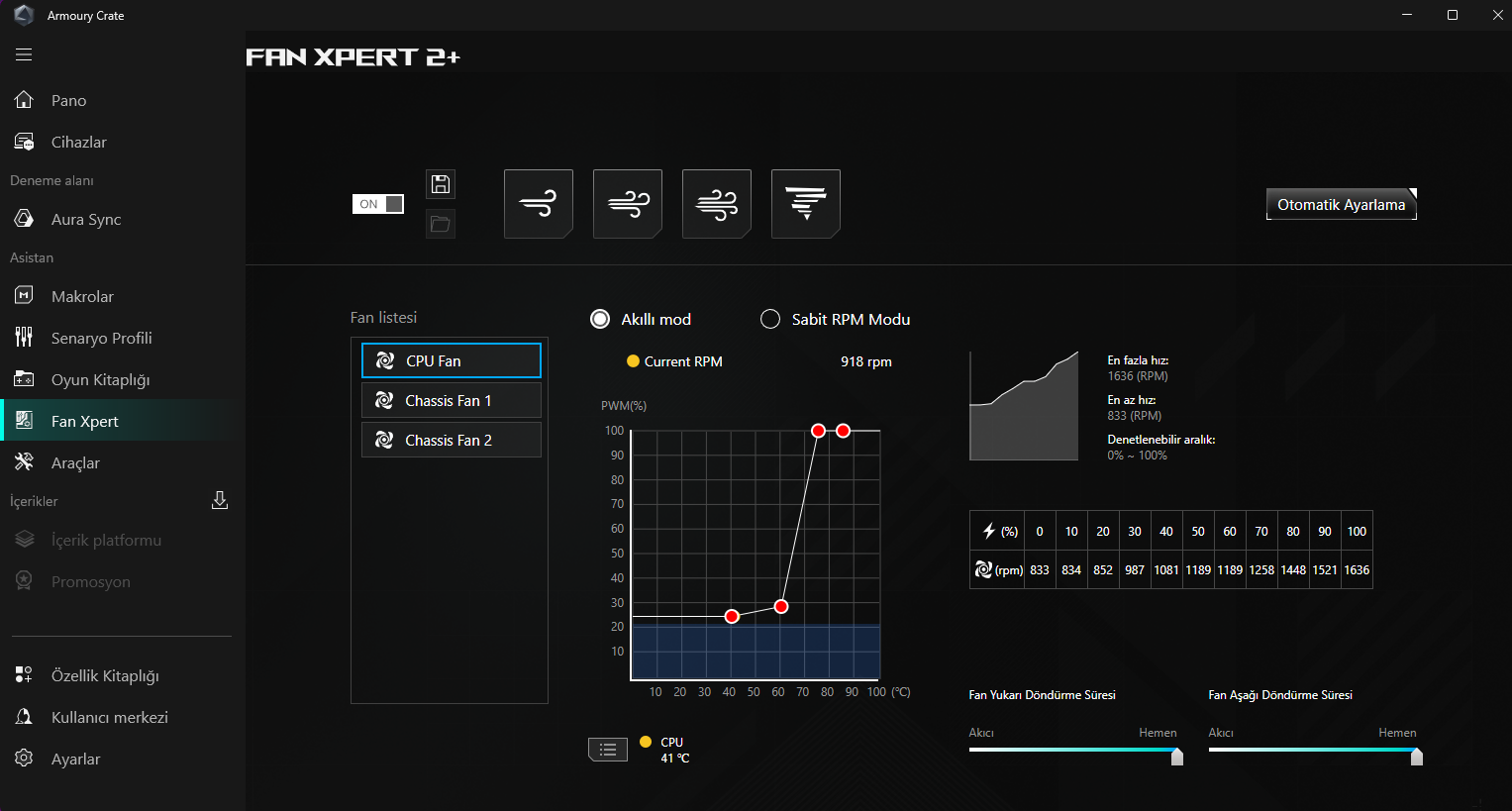Open Oyun Kitaplığı from the sidebar

(123, 379)
